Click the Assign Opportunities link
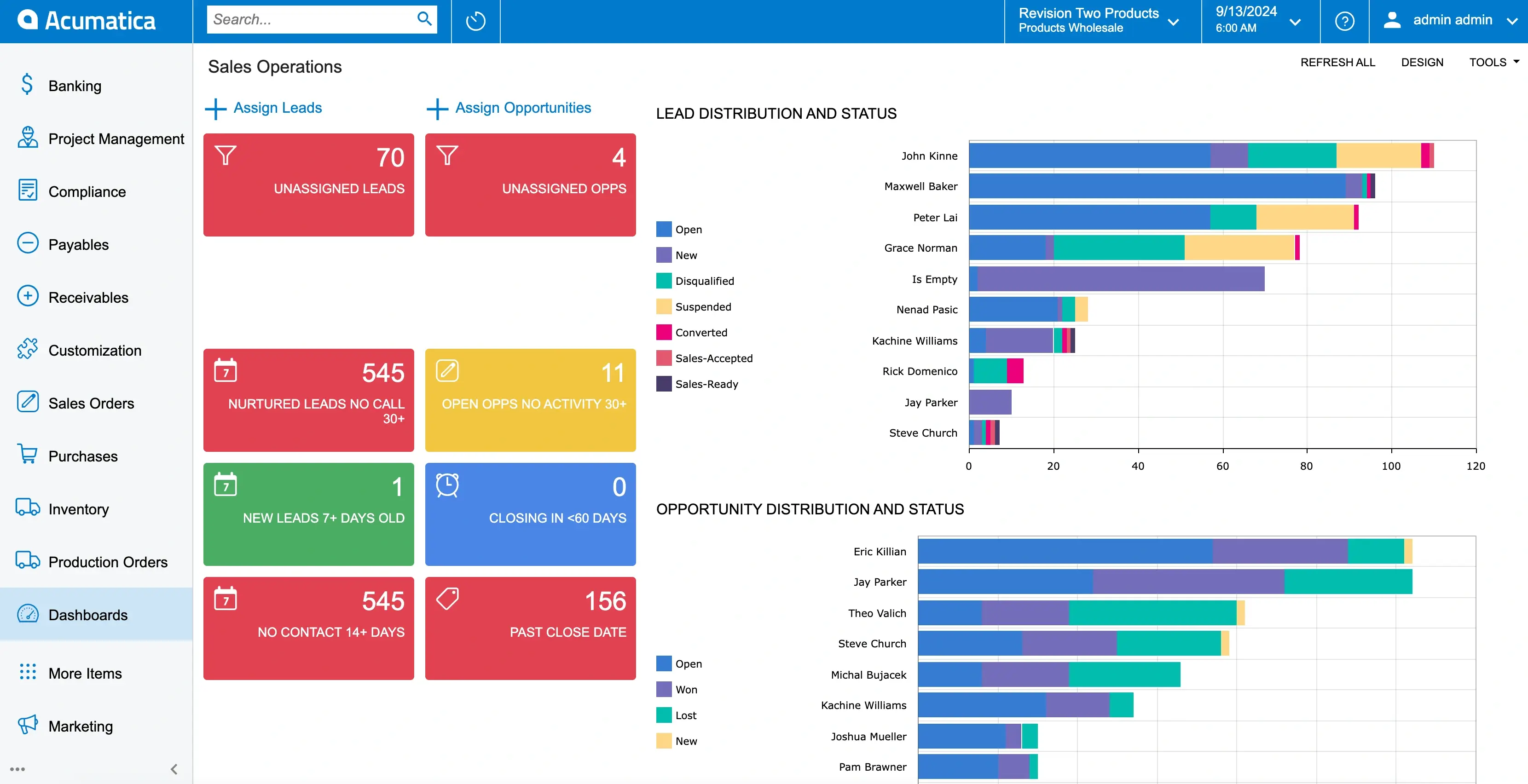1528x784 pixels. (522, 107)
